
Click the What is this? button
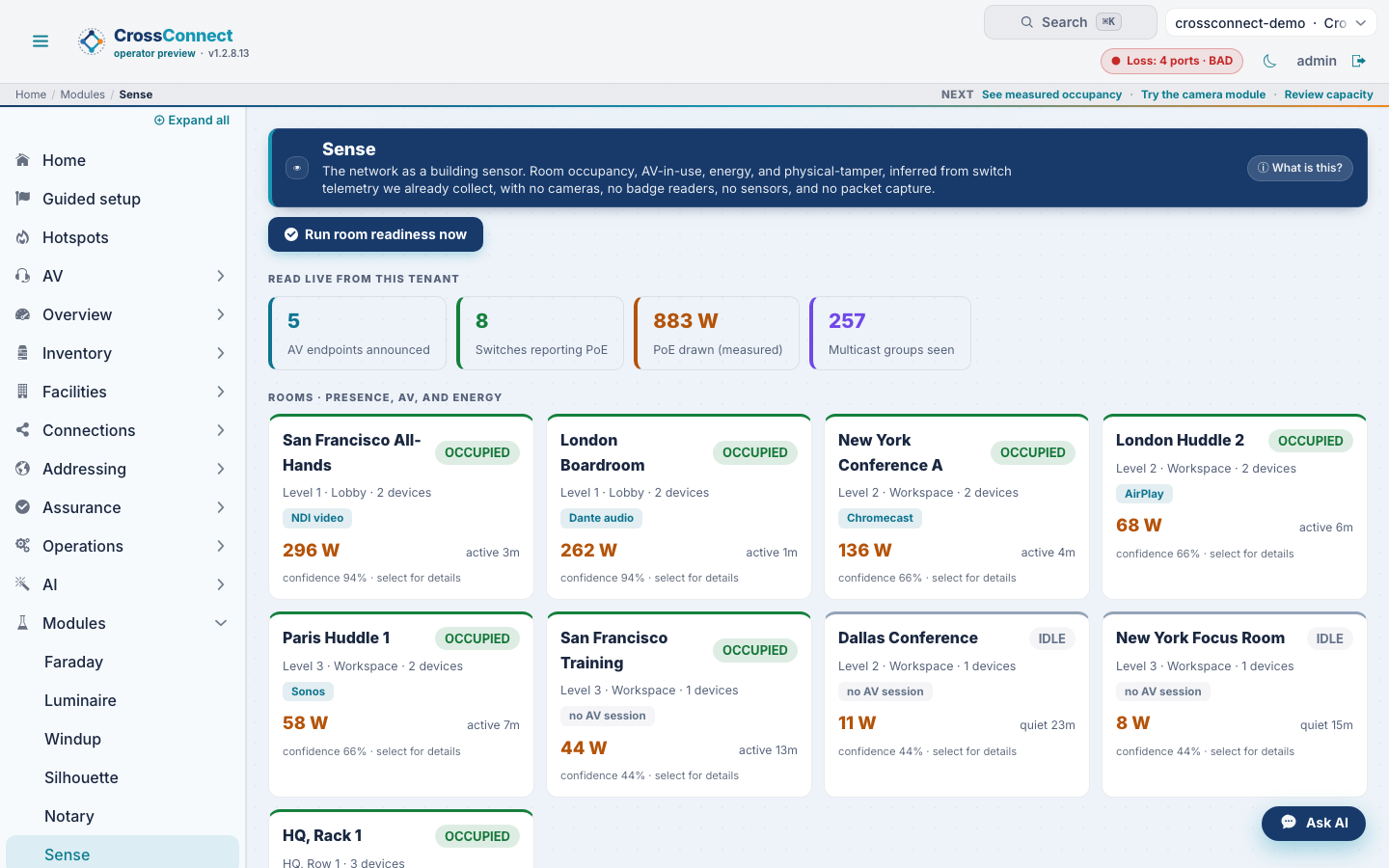point(1300,168)
